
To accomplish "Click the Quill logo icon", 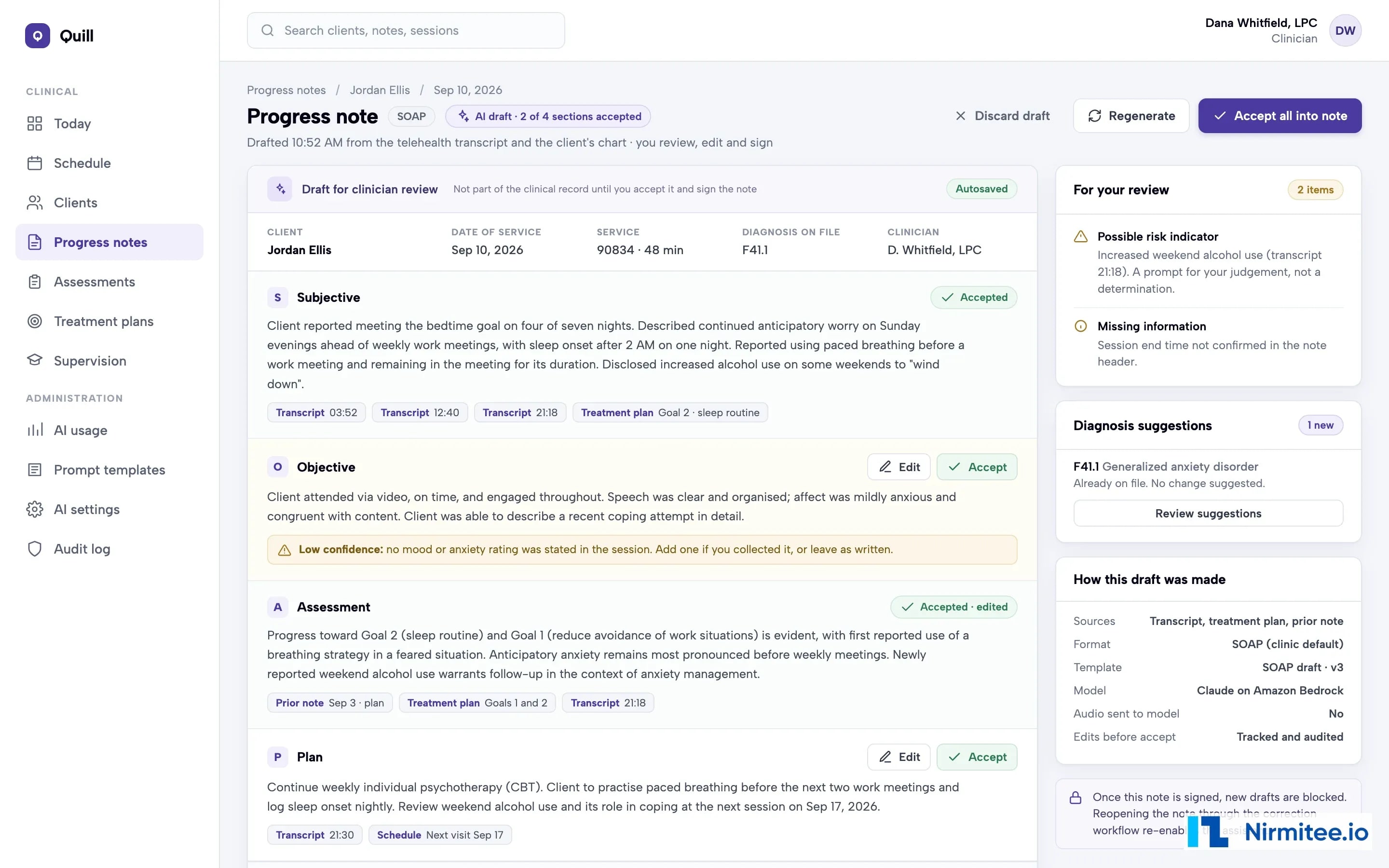I will tap(37, 36).
